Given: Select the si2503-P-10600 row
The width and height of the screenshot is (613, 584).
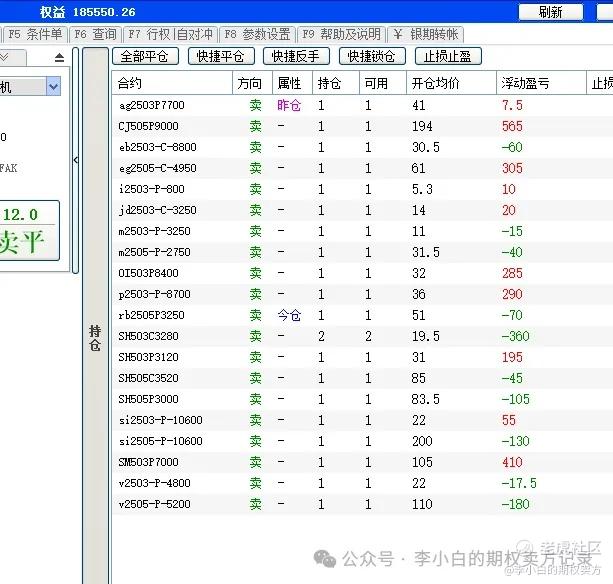Looking at the screenshot, I should pos(362,420).
